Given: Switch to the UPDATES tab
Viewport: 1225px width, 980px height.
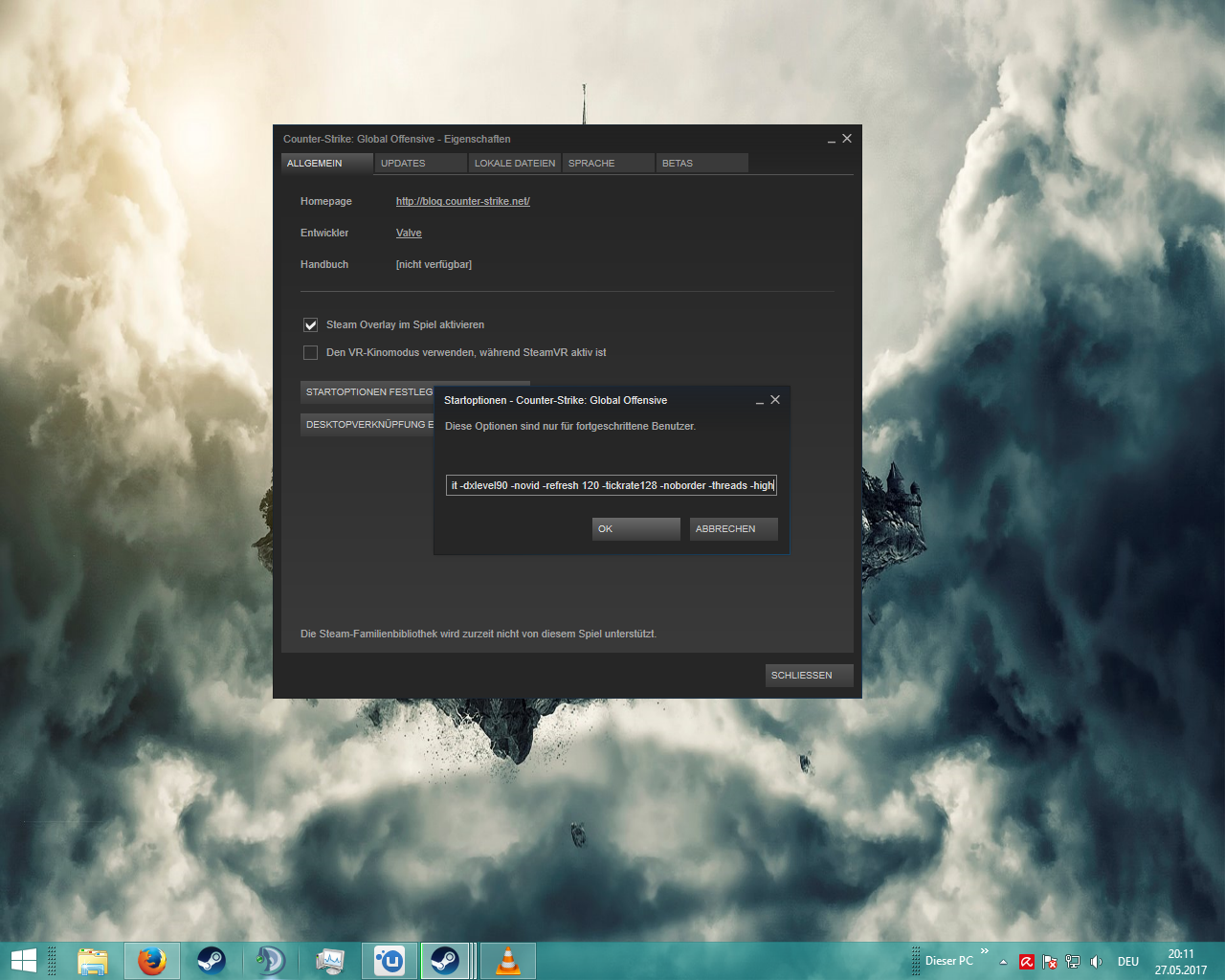Looking at the screenshot, I should tap(420, 164).
